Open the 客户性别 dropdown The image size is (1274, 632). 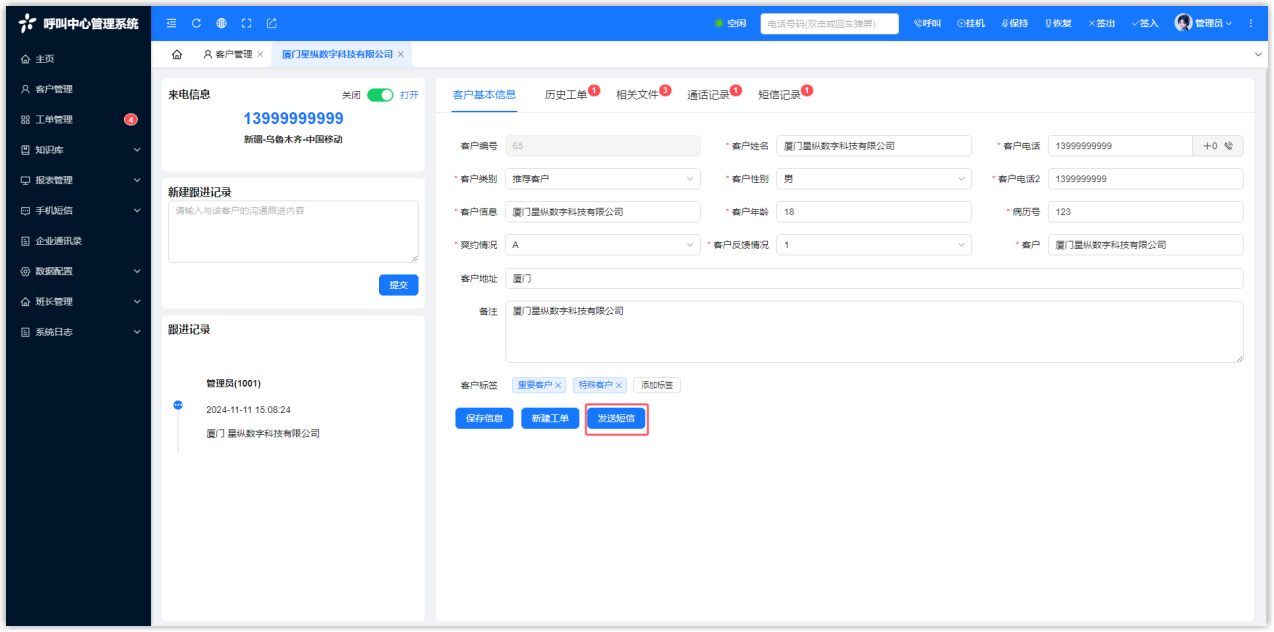coord(874,179)
